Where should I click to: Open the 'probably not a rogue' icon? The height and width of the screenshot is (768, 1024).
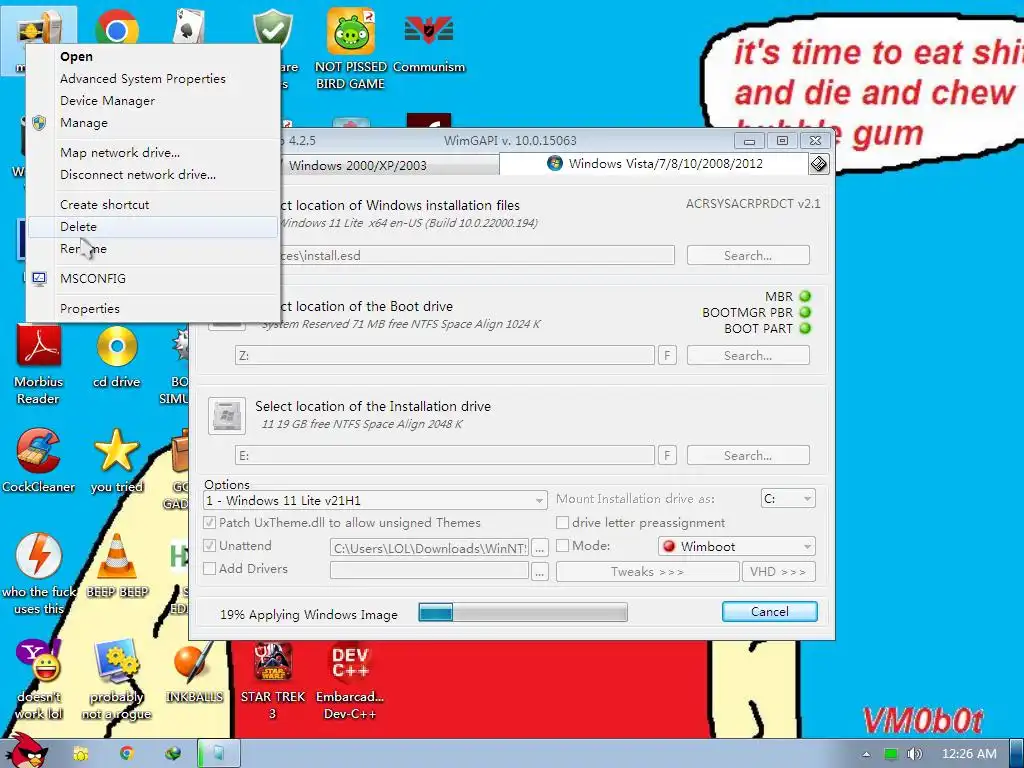[x=117, y=661]
